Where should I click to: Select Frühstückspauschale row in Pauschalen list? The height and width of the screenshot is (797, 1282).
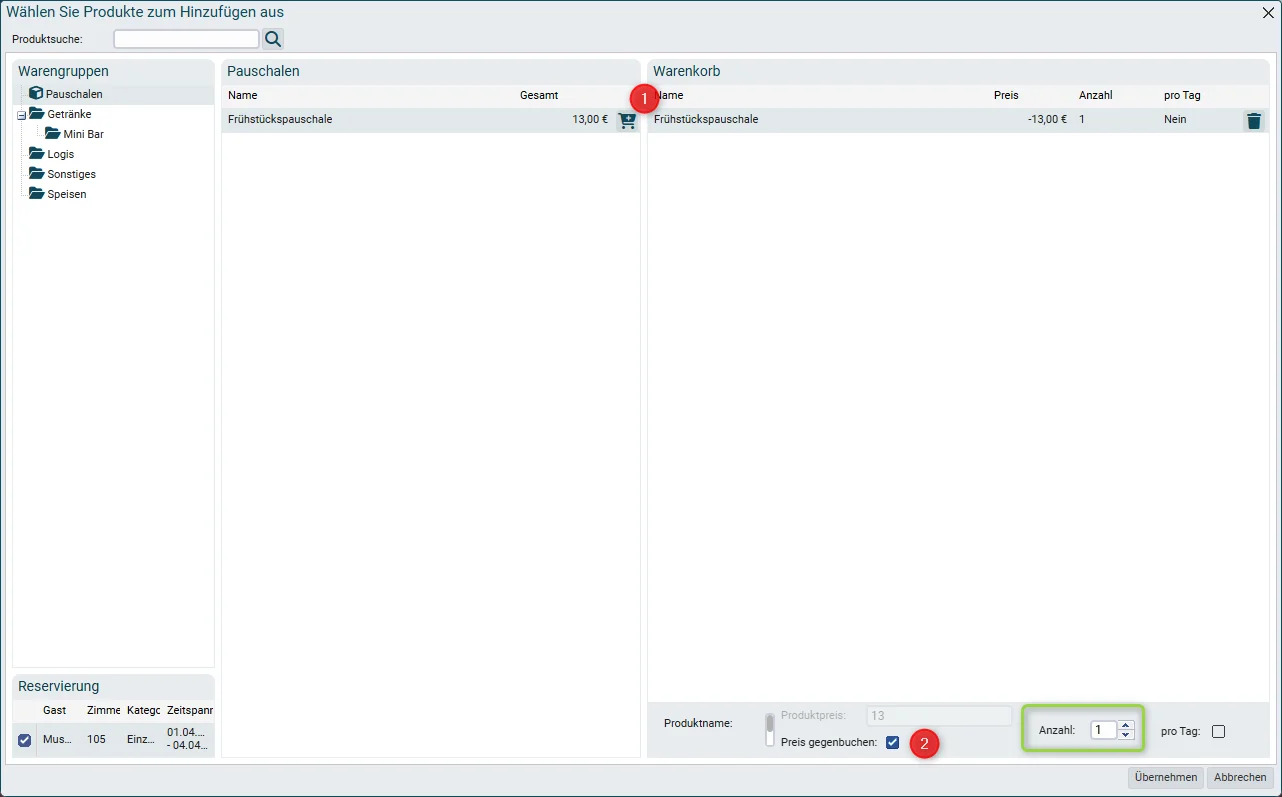(x=430, y=120)
